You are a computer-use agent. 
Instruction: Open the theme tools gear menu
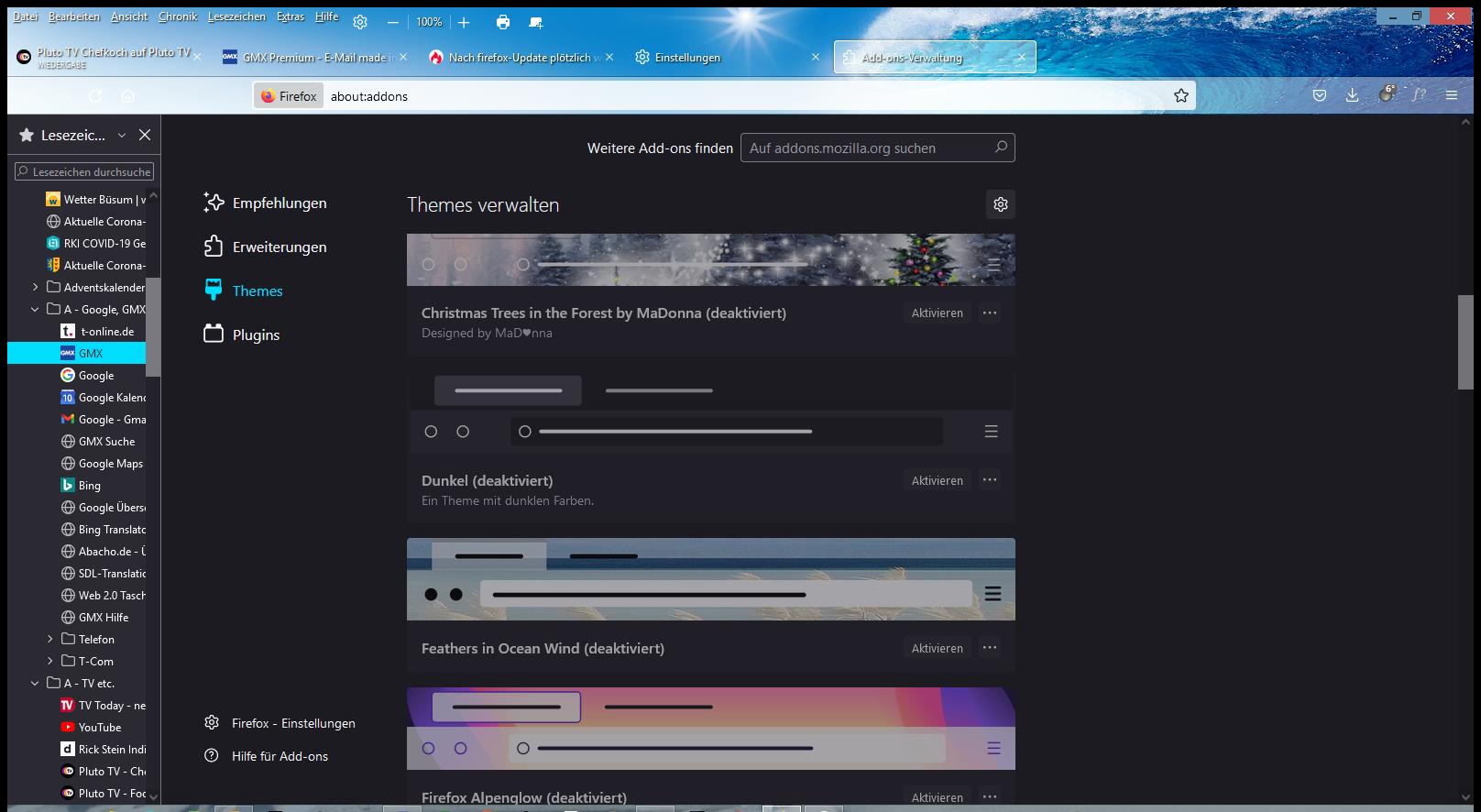pyautogui.click(x=1001, y=204)
